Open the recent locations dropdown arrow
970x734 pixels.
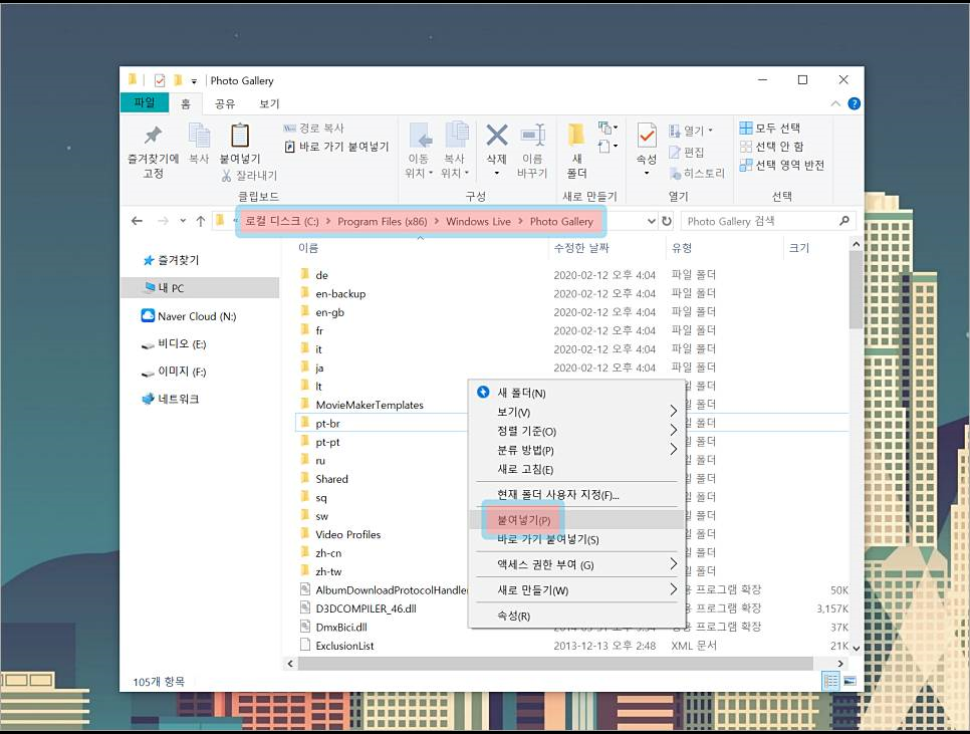click(182, 221)
